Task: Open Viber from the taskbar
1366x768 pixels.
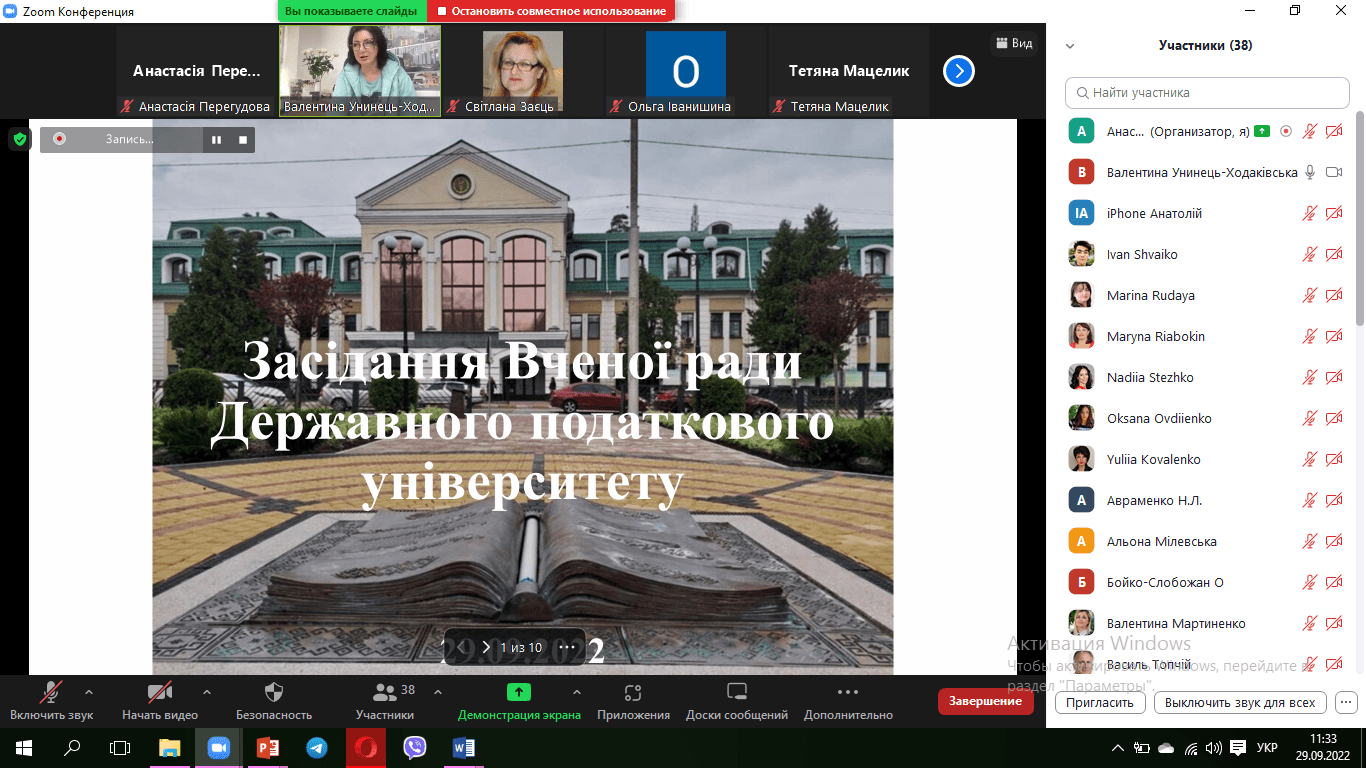Action: pos(415,747)
